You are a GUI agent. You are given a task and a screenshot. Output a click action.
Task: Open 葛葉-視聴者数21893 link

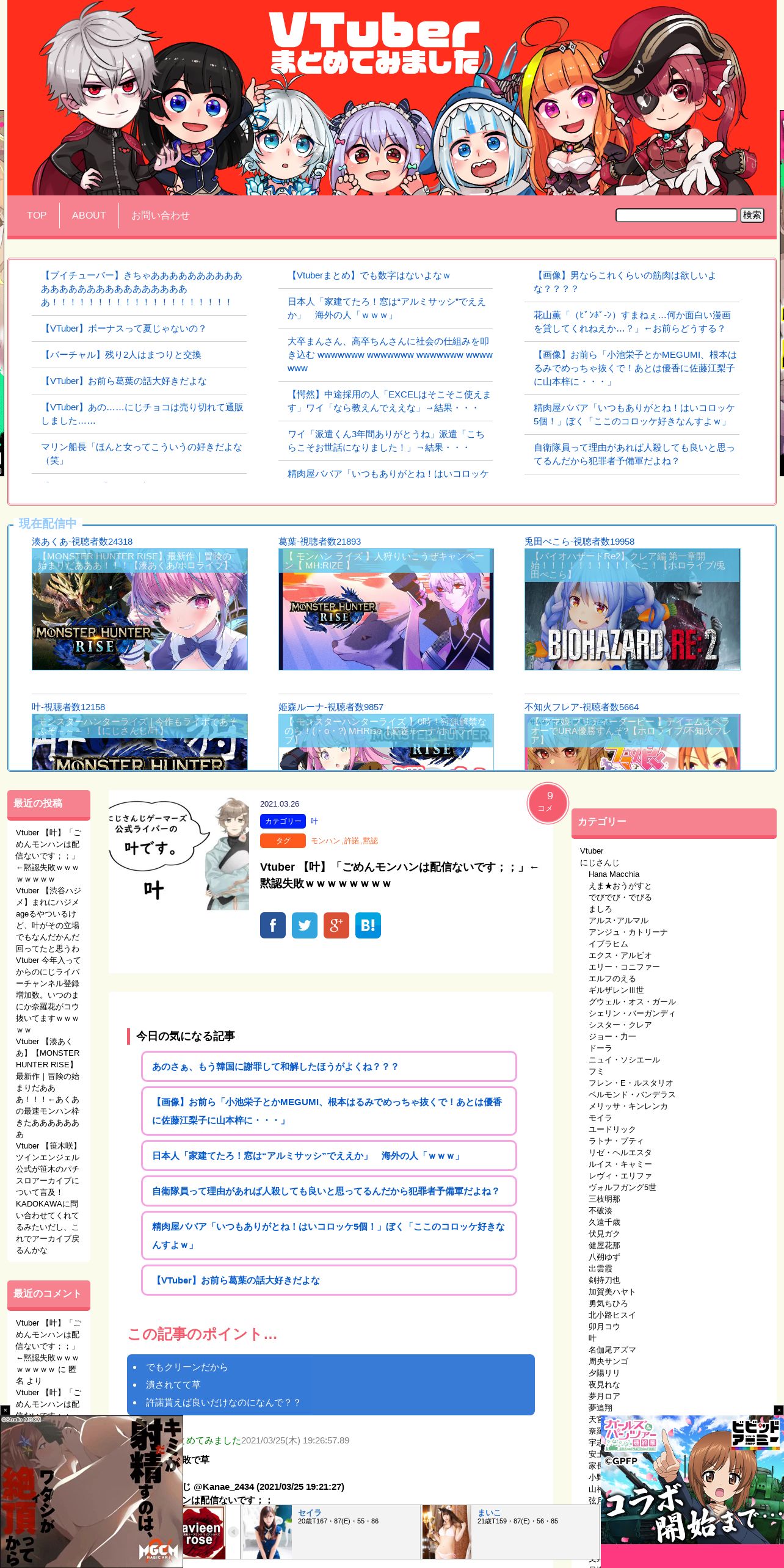coord(319,542)
